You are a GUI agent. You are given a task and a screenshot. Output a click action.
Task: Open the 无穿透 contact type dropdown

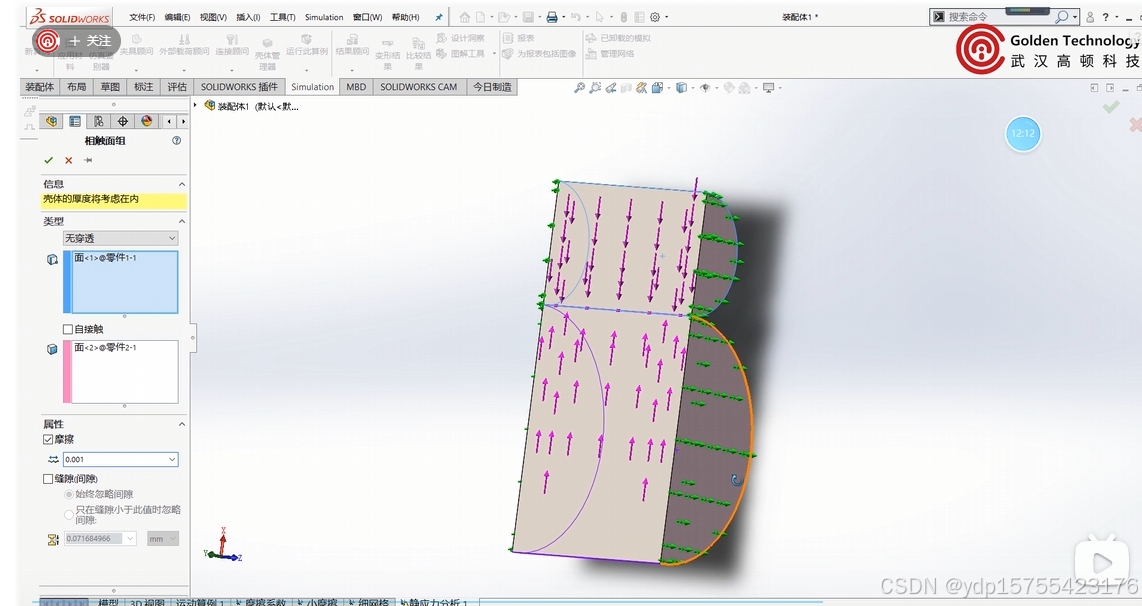121,238
